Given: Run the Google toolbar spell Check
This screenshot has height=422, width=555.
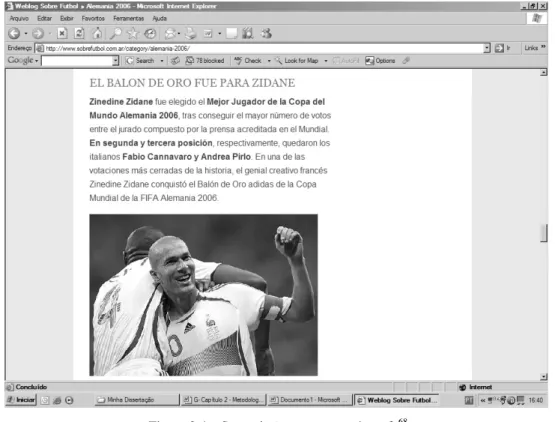Looking at the screenshot, I should [248, 61].
